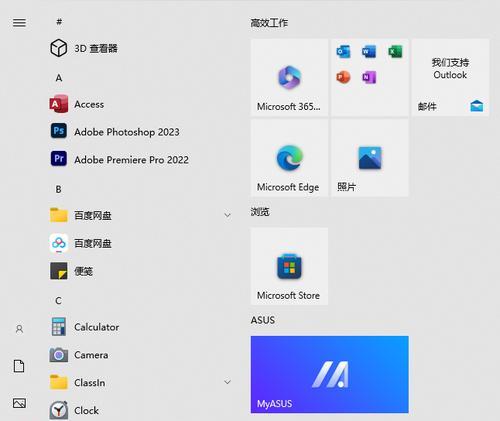This screenshot has height=421, width=500.
Task: Click the Excel icon in Office tile
Action: click(x=395, y=52)
